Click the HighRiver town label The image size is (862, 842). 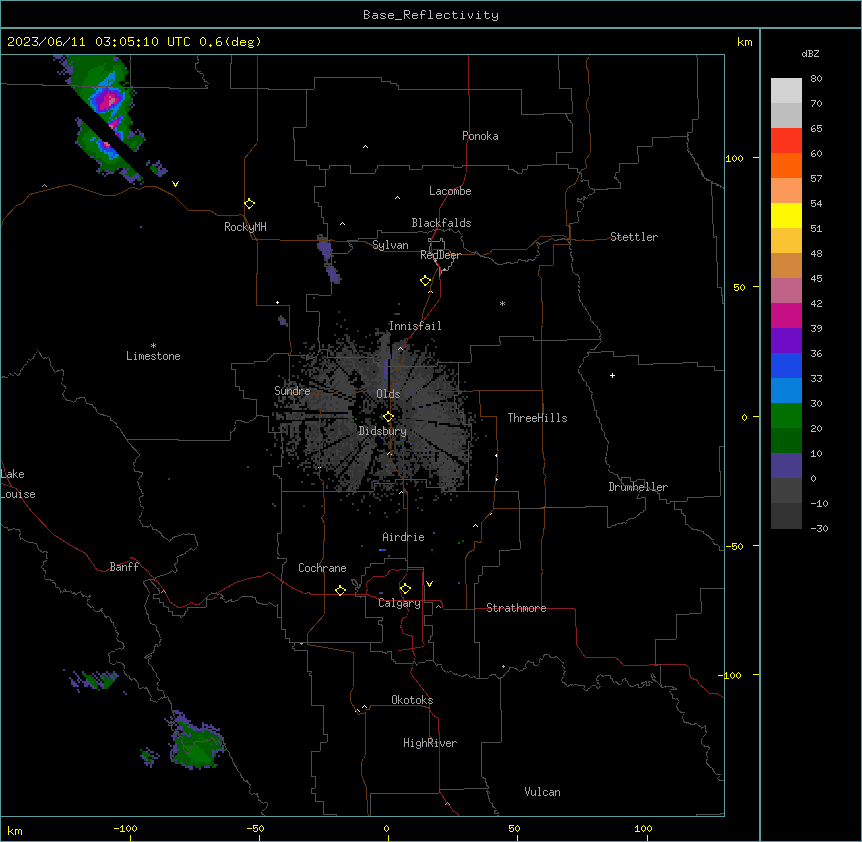coord(429,743)
